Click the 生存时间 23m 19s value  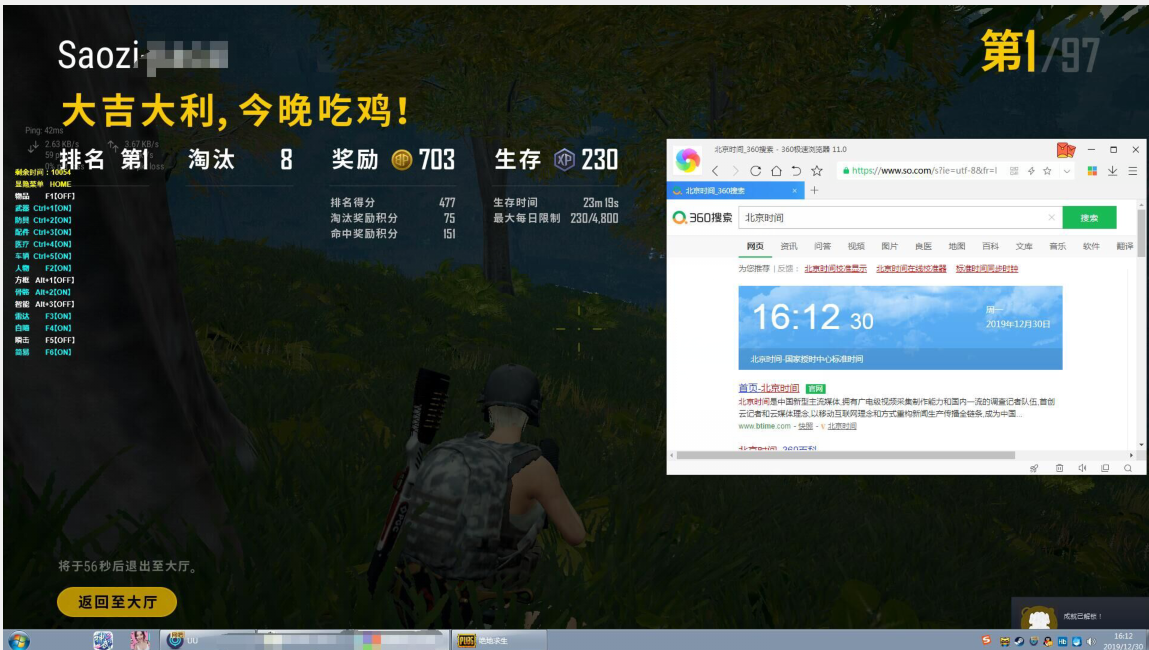pos(601,202)
